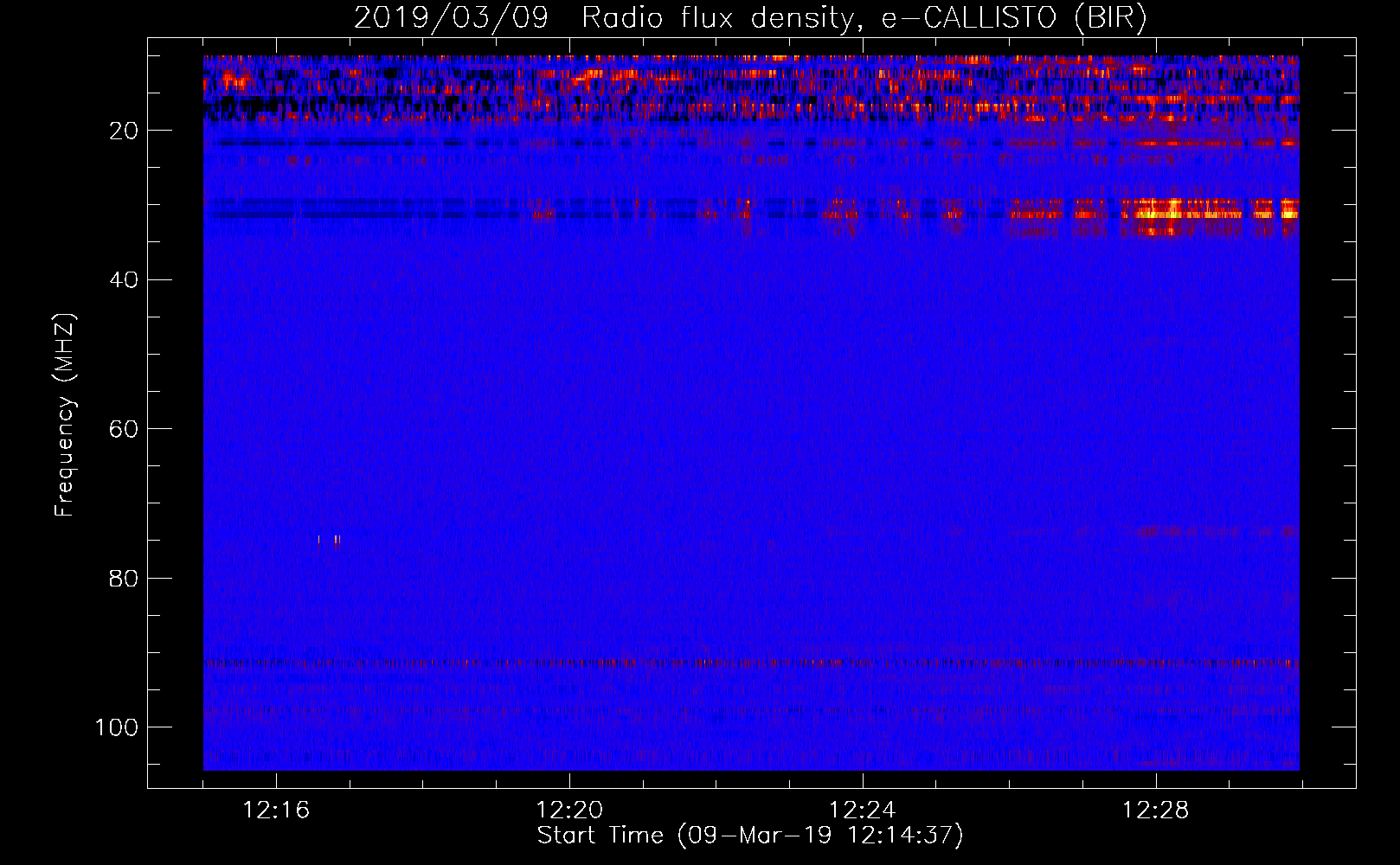Viewport: 1400px width, 865px height.
Task: Click the "Frequency (MHZ)" axis label
Action: 65,415
